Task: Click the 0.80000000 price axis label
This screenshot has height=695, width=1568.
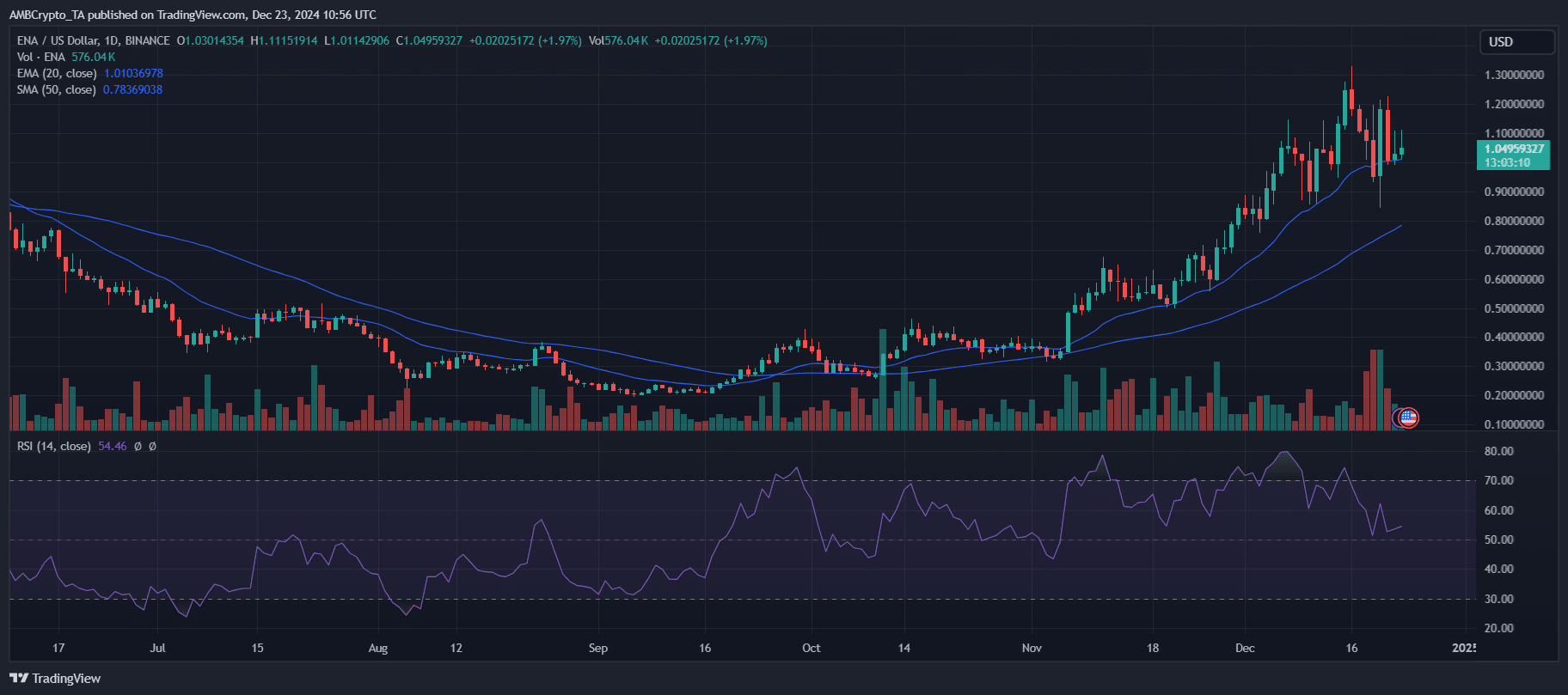Action: [x=1514, y=221]
